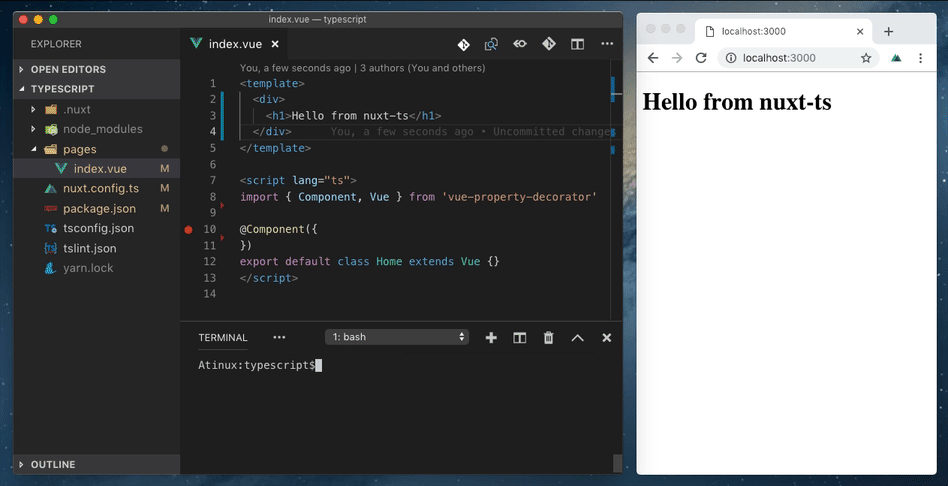
Task: Toggle the breakpoint on line 10
Action: point(188,229)
